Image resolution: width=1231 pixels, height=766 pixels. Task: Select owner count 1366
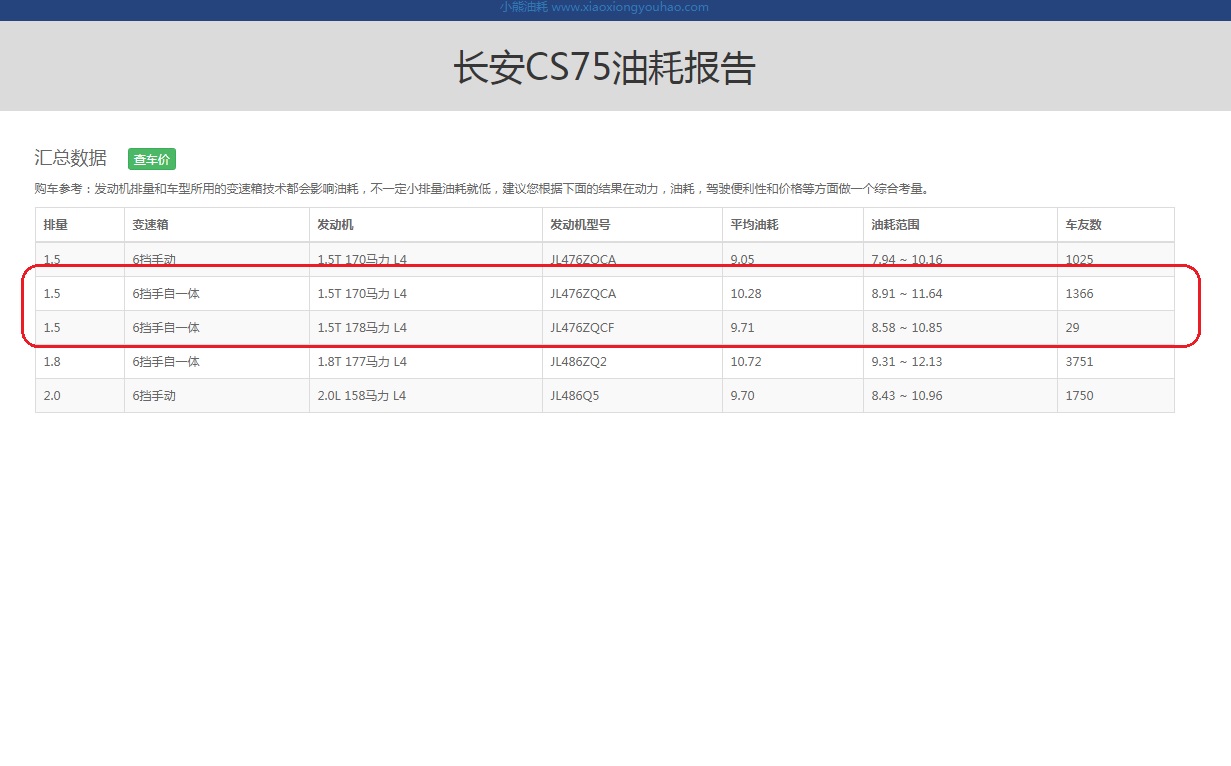(x=1080, y=294)
